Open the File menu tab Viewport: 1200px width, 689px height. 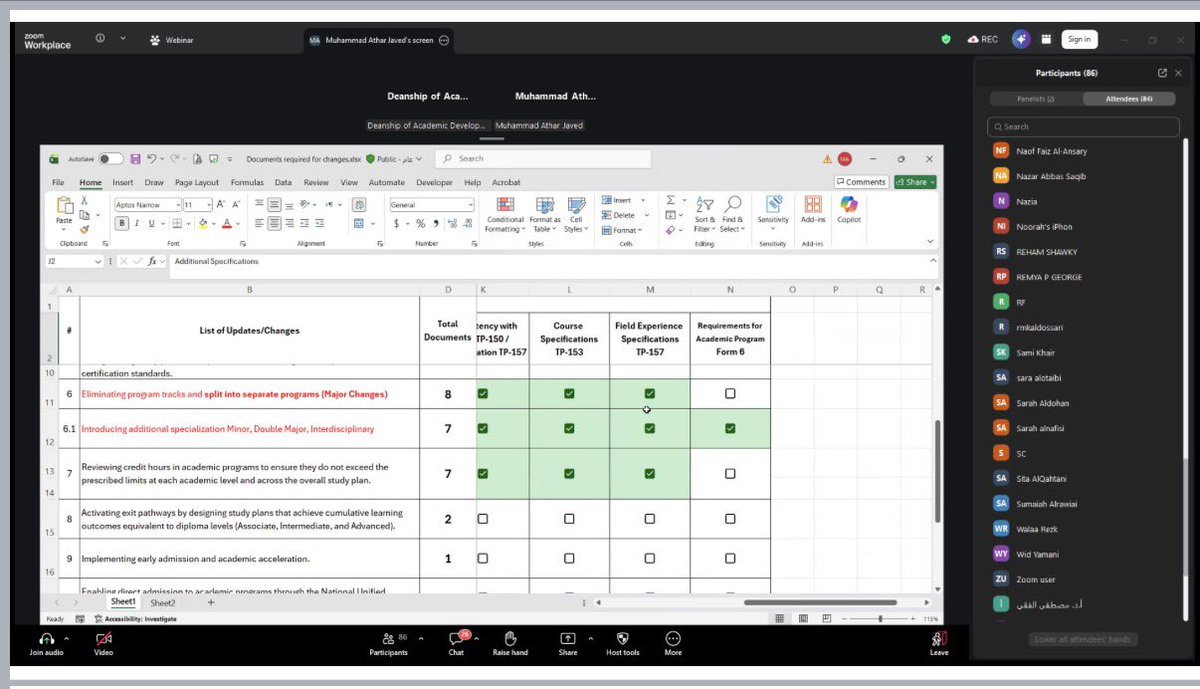pos(58,183)
